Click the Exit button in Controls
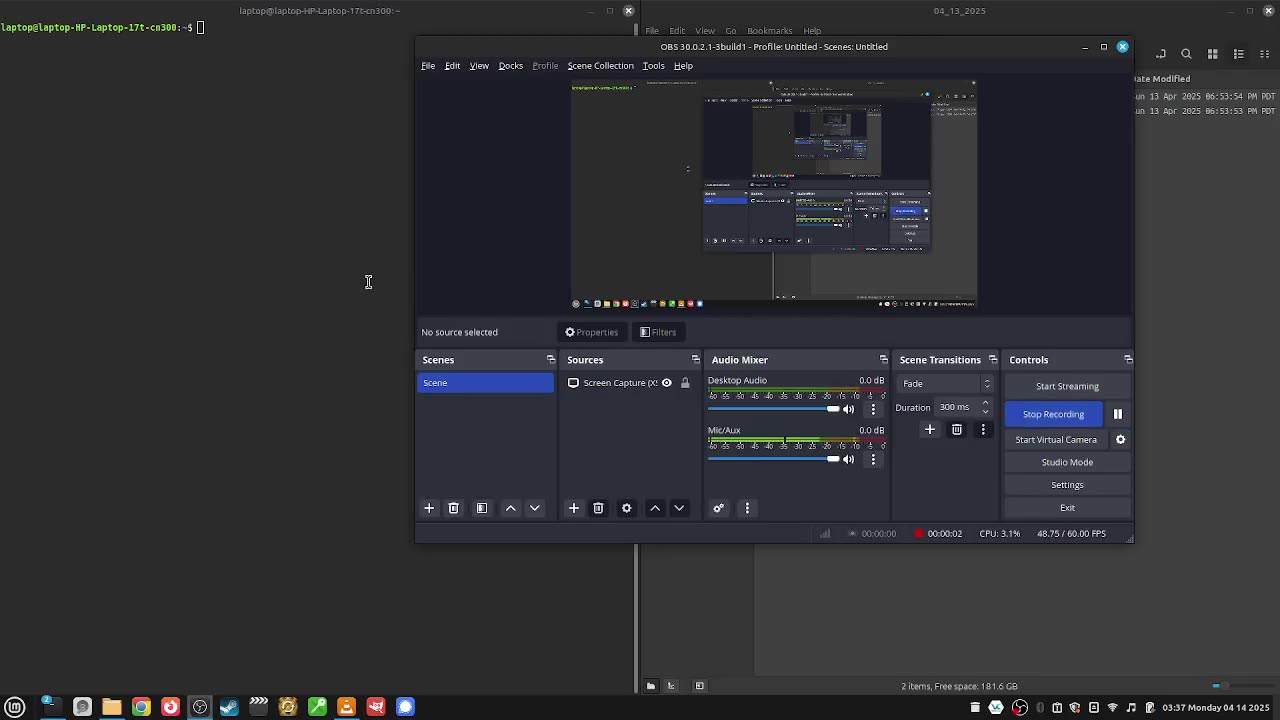This screenshot has width=1280, height=720. pos(1067,508)
